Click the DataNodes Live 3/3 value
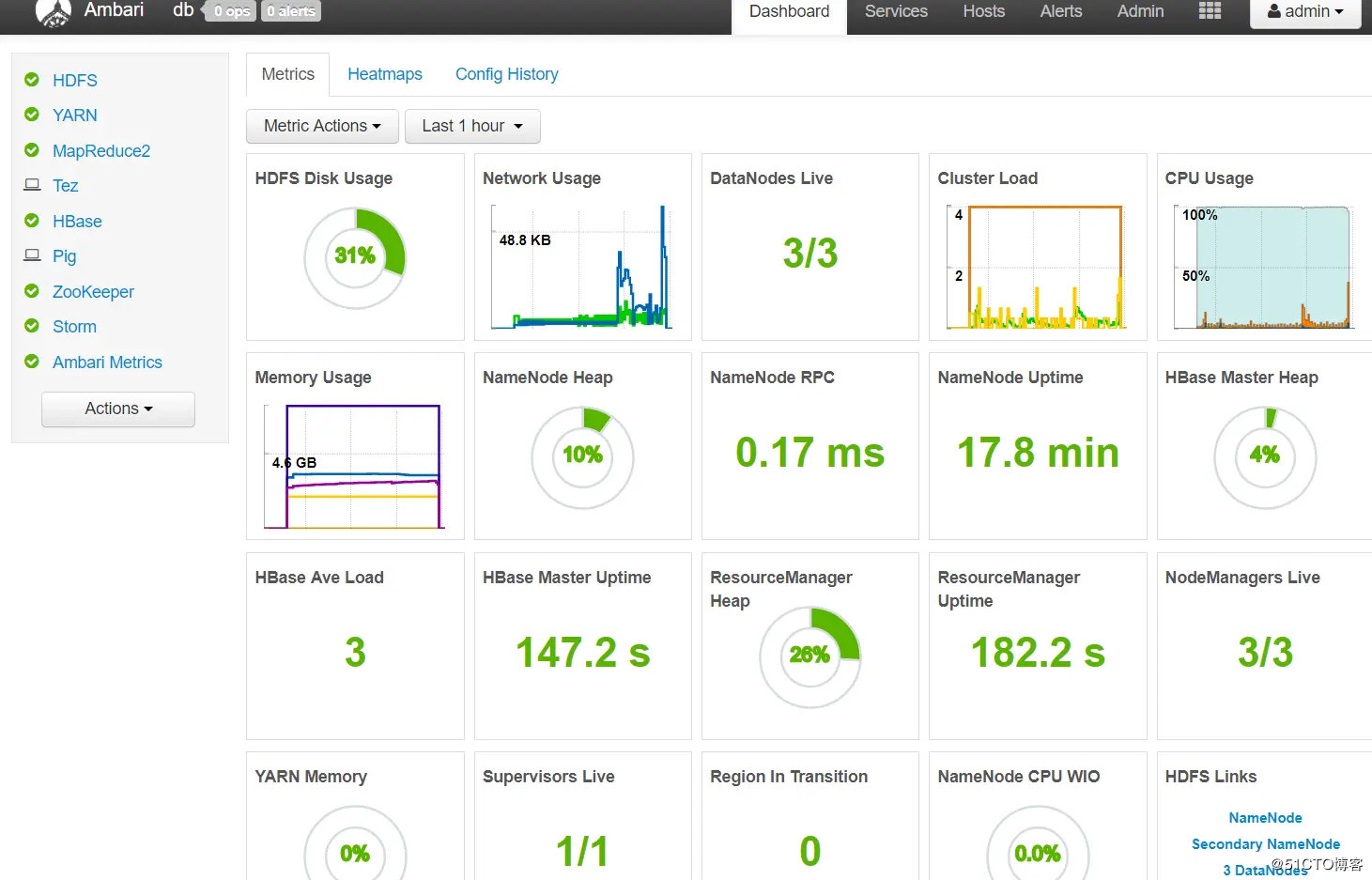Image resolution: width=1372 pixels, height=880 pixels. 809,254
